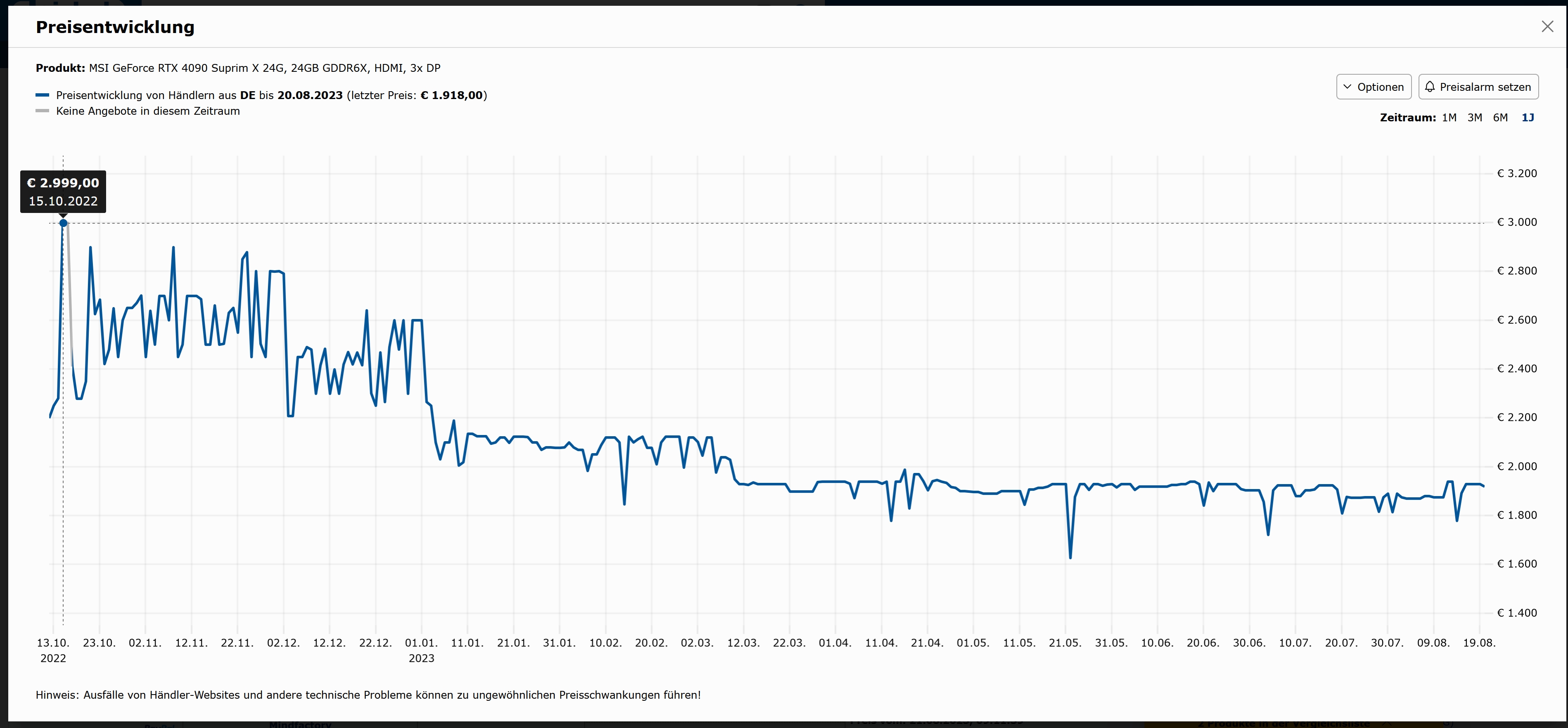
Task: Click the bell icon for price alarm
Action: point(1430,87)
